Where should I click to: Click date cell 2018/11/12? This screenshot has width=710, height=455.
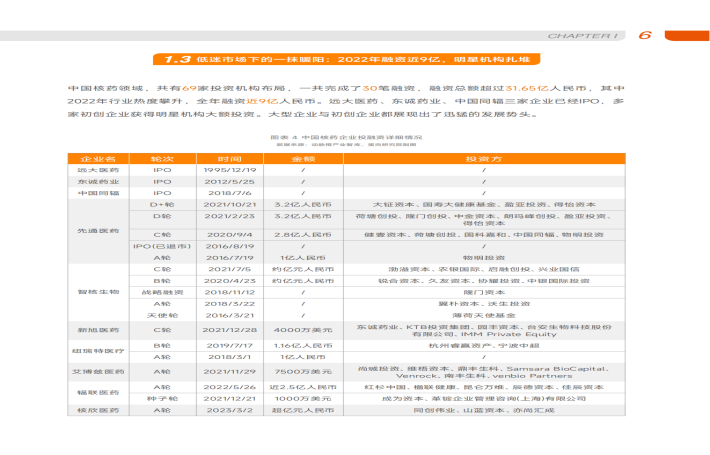230,292
